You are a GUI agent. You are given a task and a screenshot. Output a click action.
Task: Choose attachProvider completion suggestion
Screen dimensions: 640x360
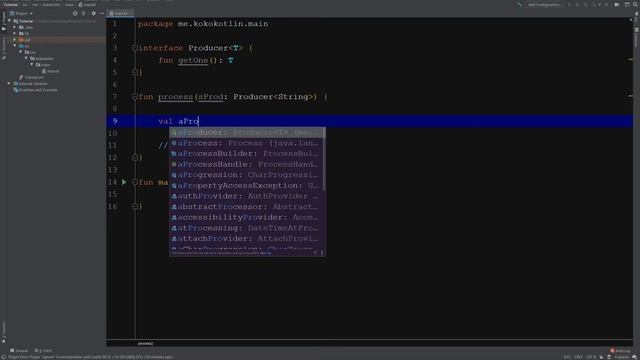247,238
